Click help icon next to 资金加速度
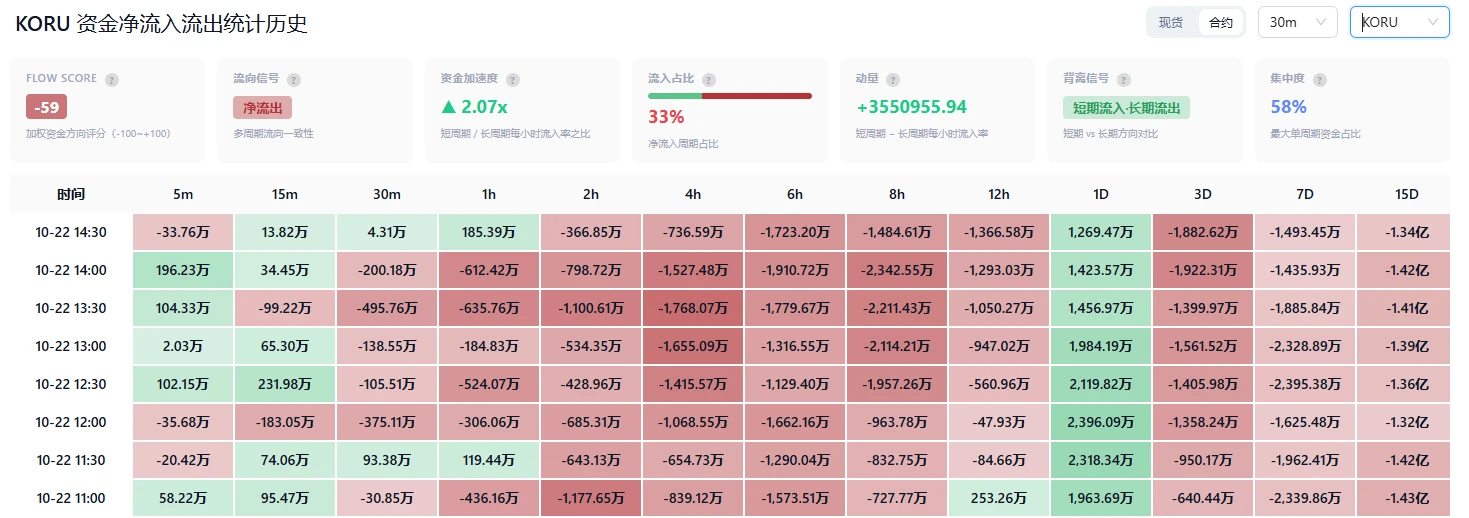 (x=513, y=79)
